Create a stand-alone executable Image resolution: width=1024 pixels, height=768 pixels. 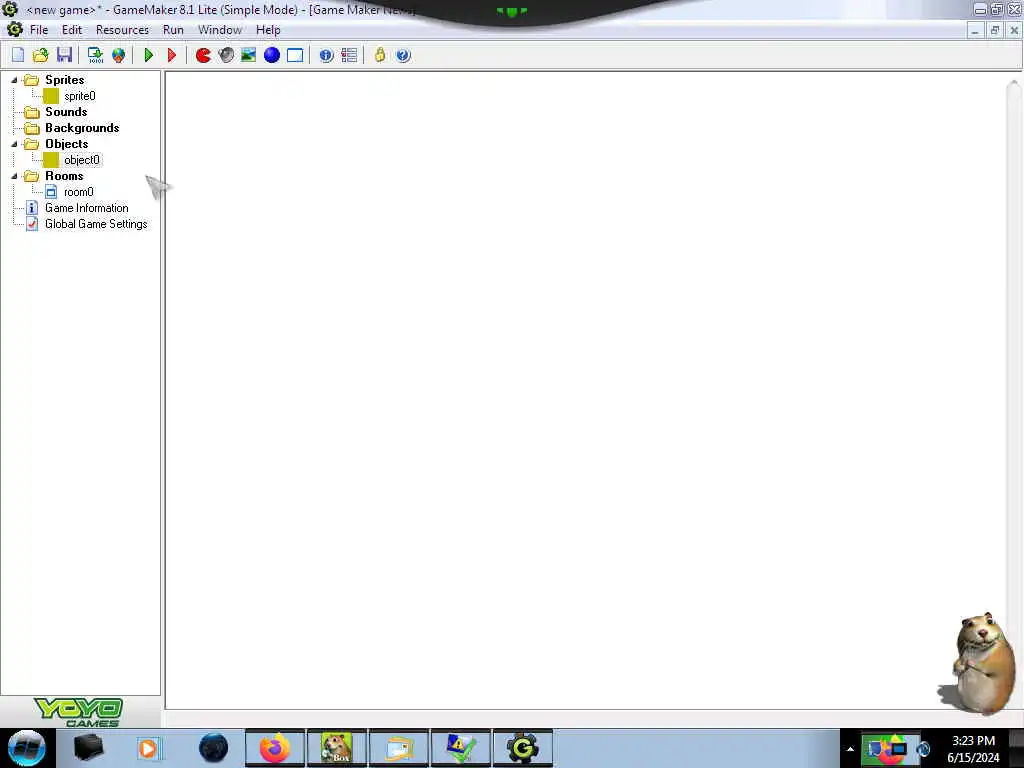tap(95, 56)
